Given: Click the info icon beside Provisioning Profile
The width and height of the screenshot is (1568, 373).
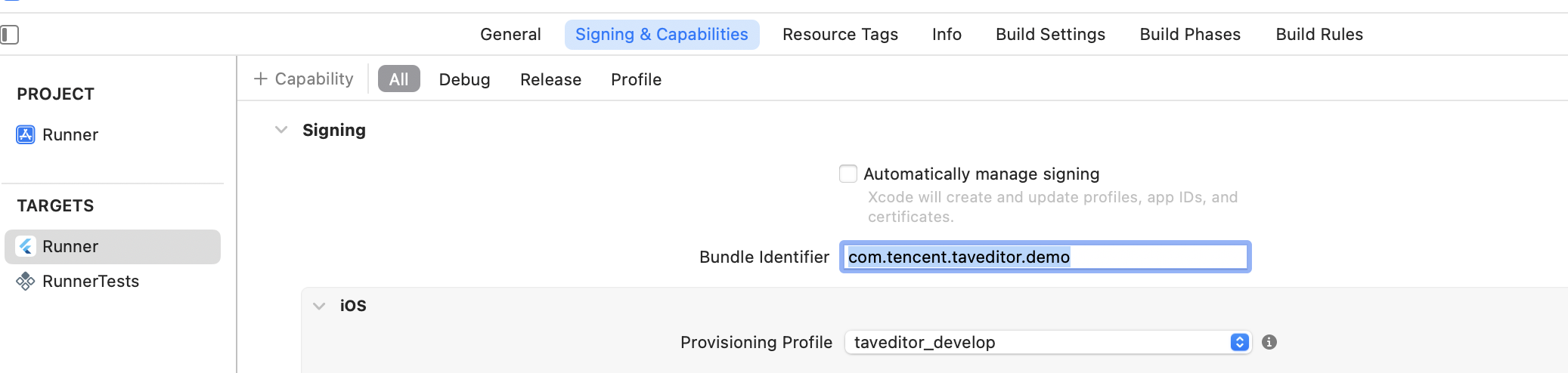Looking at the screenshot, I should coord(1269,342).
